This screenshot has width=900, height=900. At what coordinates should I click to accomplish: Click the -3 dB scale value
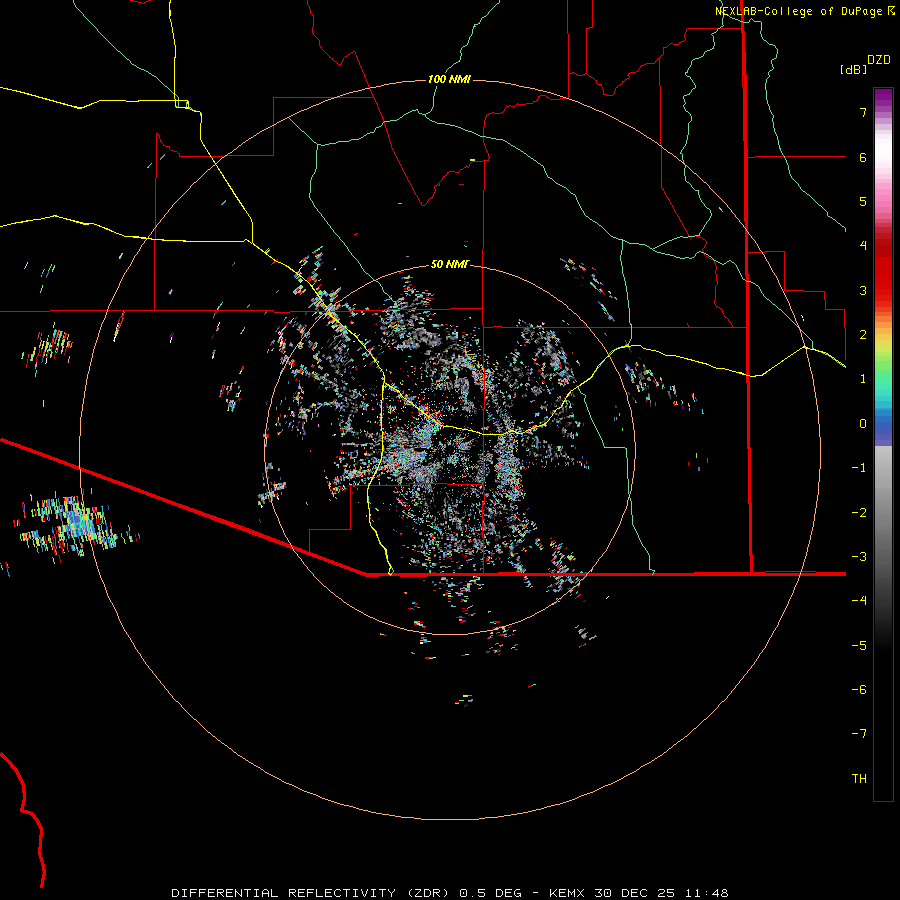[859, 557]
